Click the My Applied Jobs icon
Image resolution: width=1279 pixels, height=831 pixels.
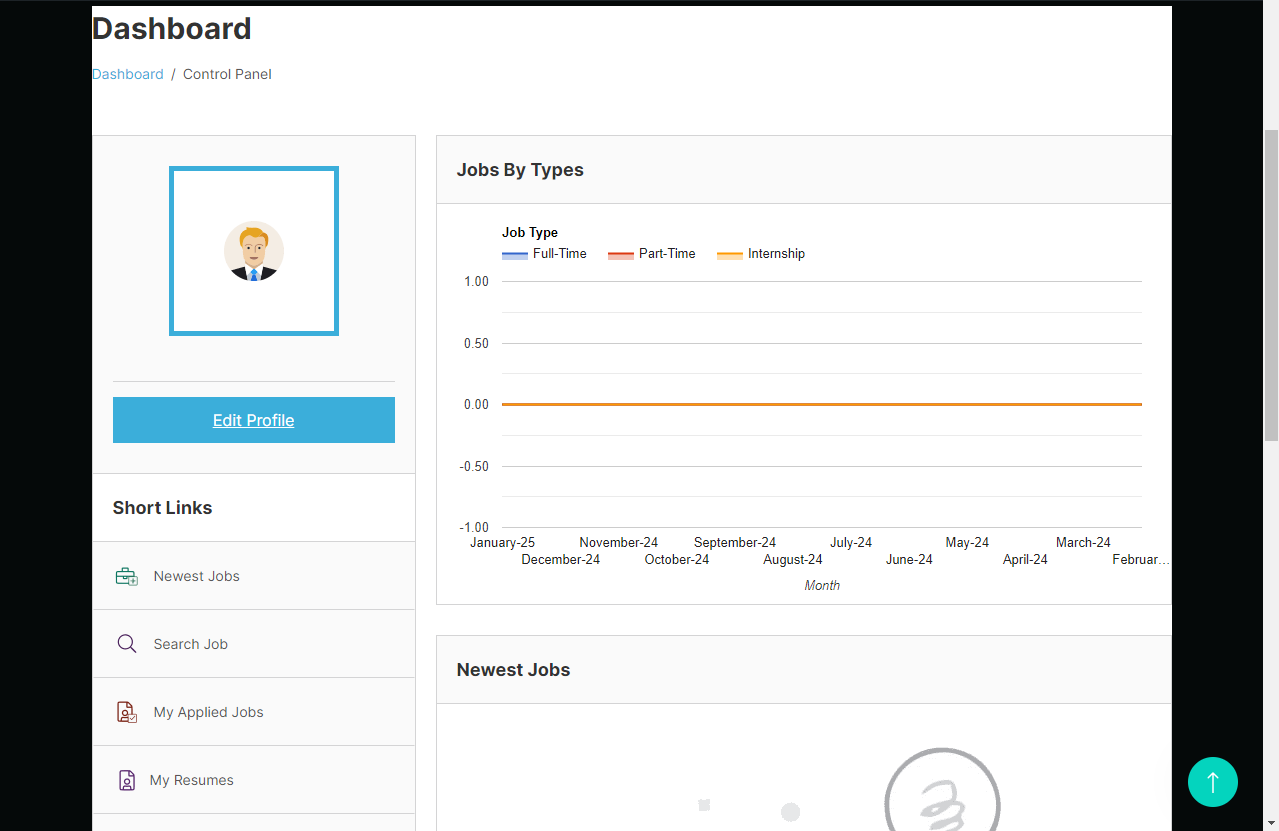click(127, 712)
